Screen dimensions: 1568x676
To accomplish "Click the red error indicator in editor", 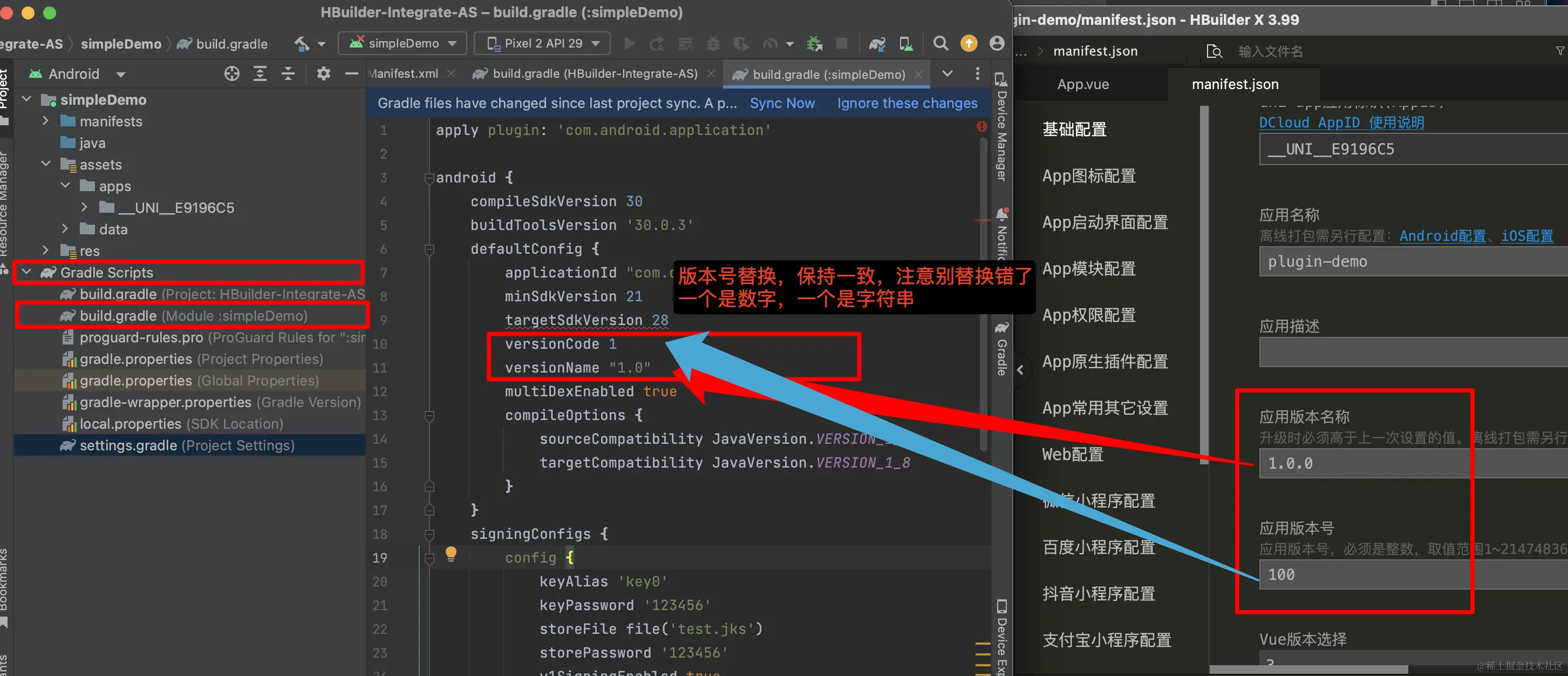I will pyautogui.click(x=982, y=126).
